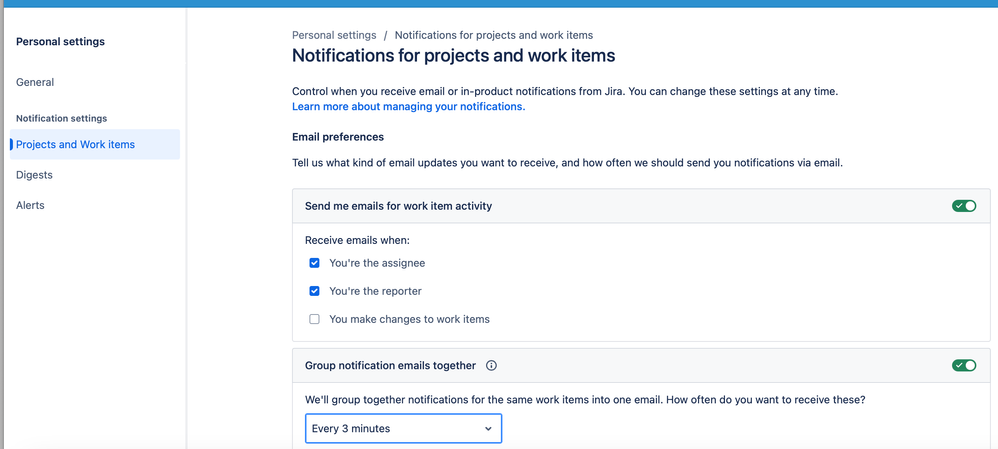Viewport: 998px width, 449px height.
Task: Disable the Group notification emails together switch
Action: (964, 366)
